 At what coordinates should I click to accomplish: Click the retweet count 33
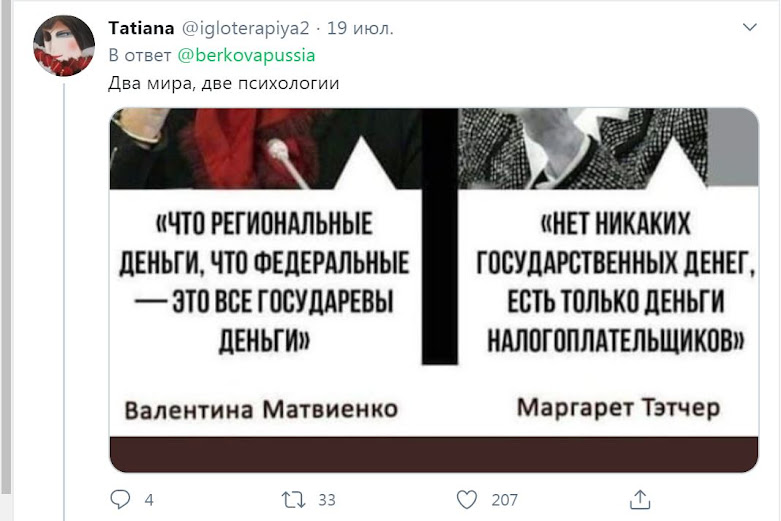pos(327,500)
